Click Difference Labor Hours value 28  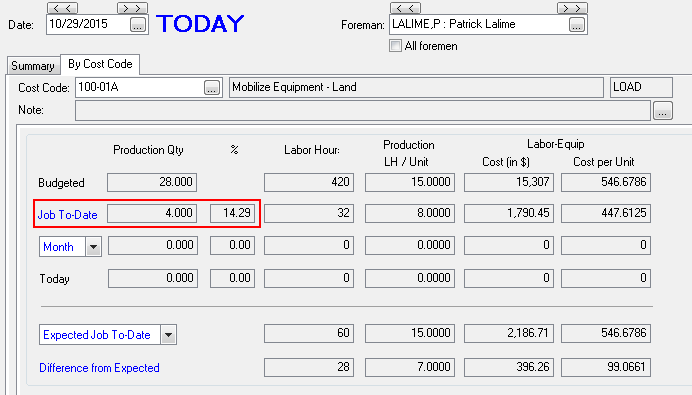309,367
